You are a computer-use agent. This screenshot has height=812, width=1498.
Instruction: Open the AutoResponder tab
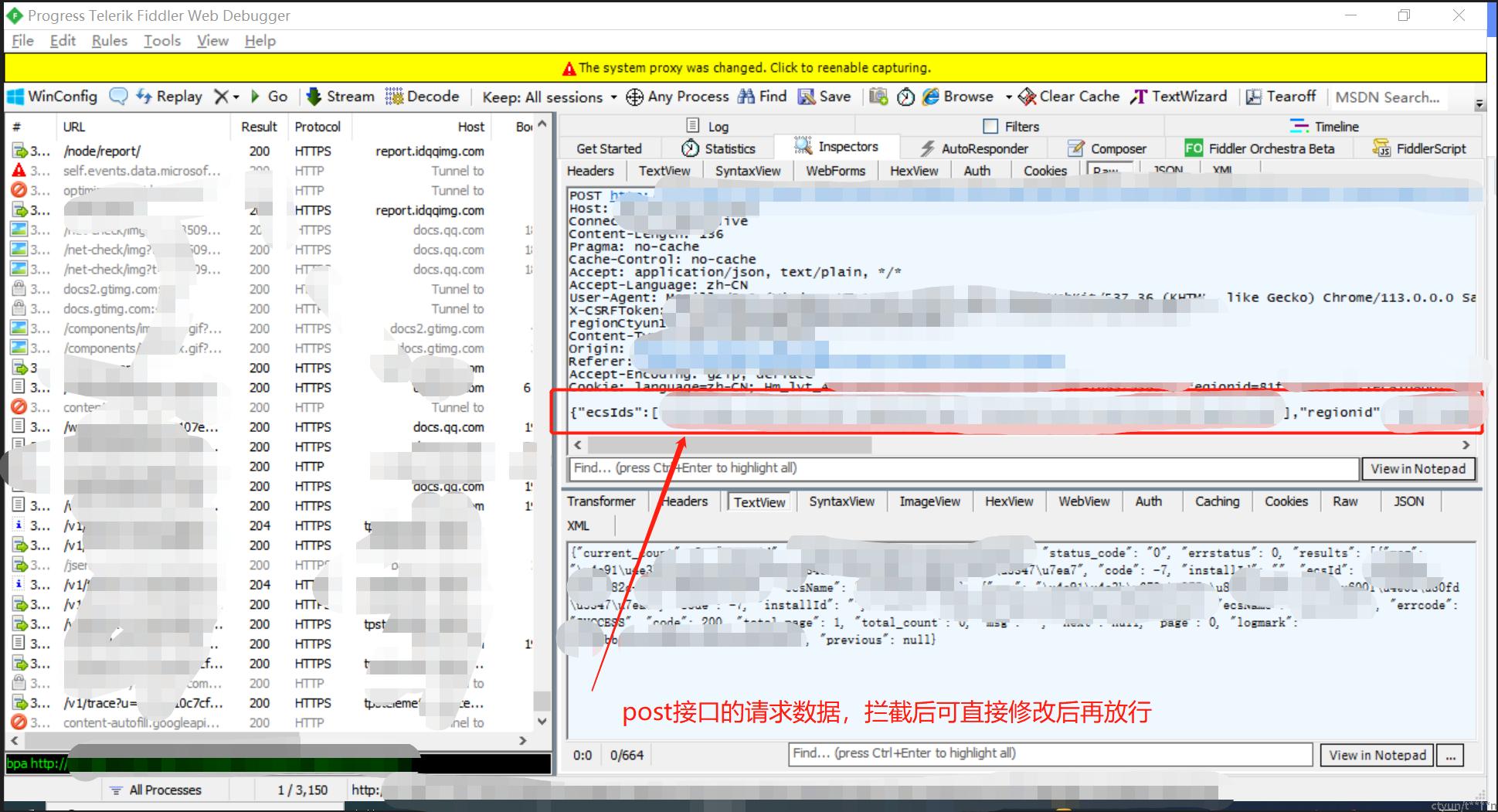(x=975, y=148)
